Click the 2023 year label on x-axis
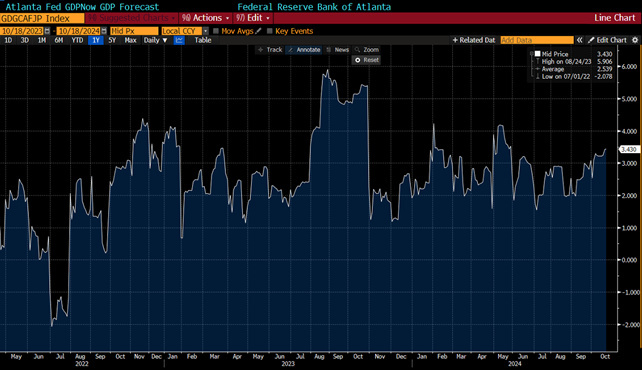 pos(288,364)
